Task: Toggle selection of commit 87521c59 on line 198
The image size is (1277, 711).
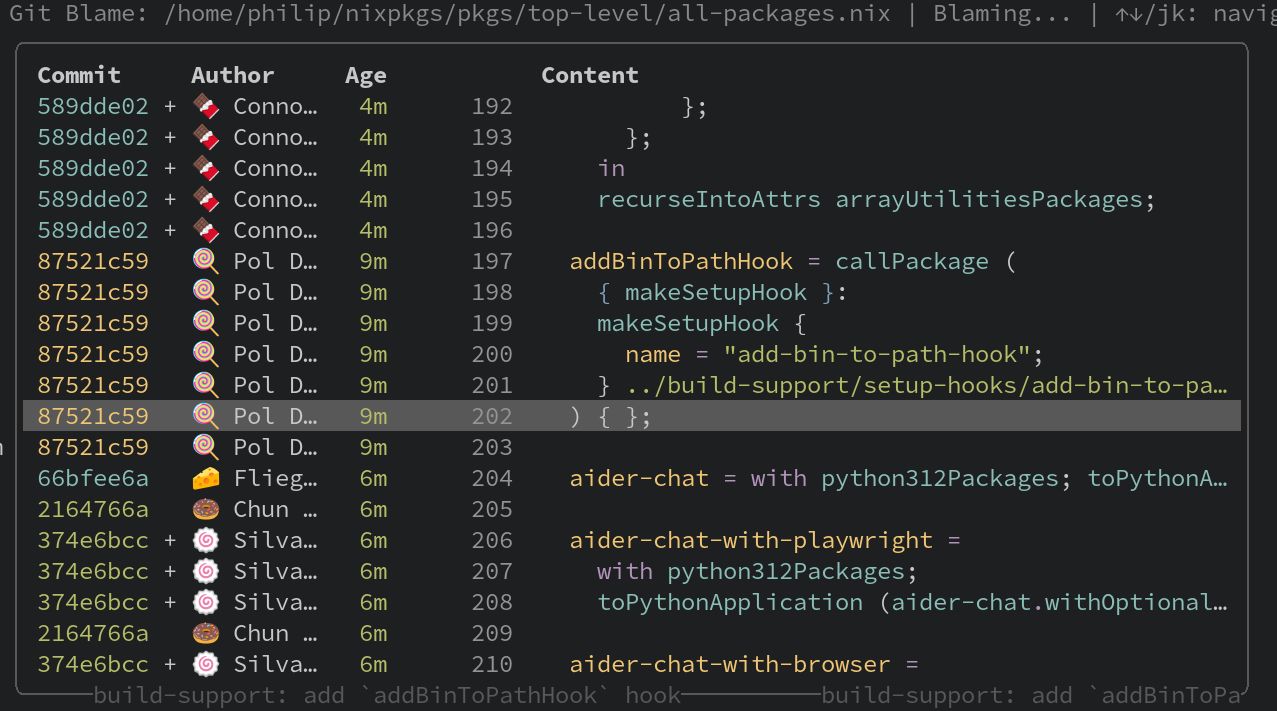Action: tap(92, 292)
